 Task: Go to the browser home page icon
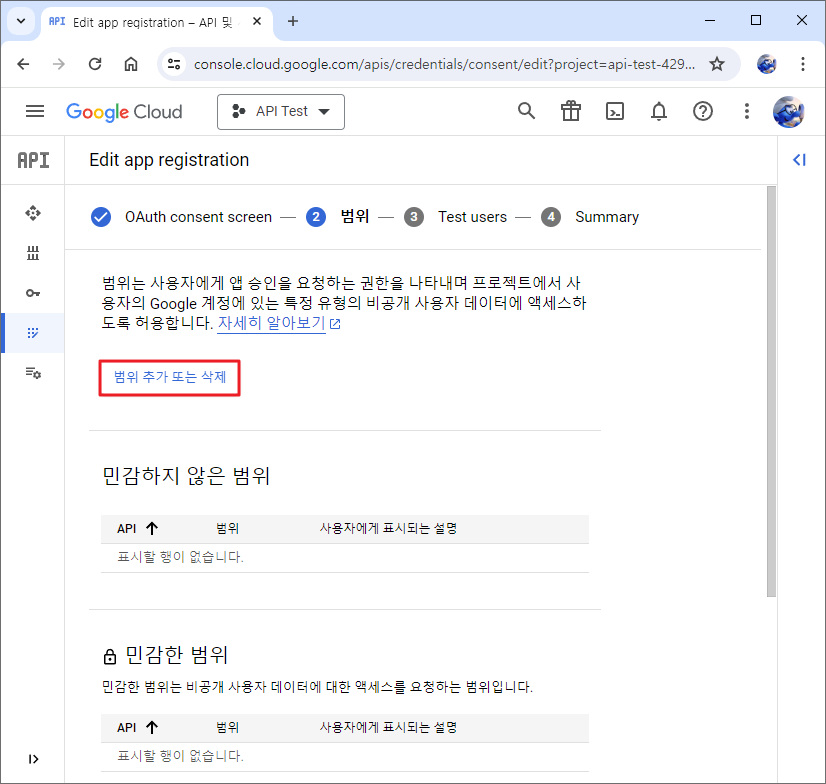[x=131, y=64]
